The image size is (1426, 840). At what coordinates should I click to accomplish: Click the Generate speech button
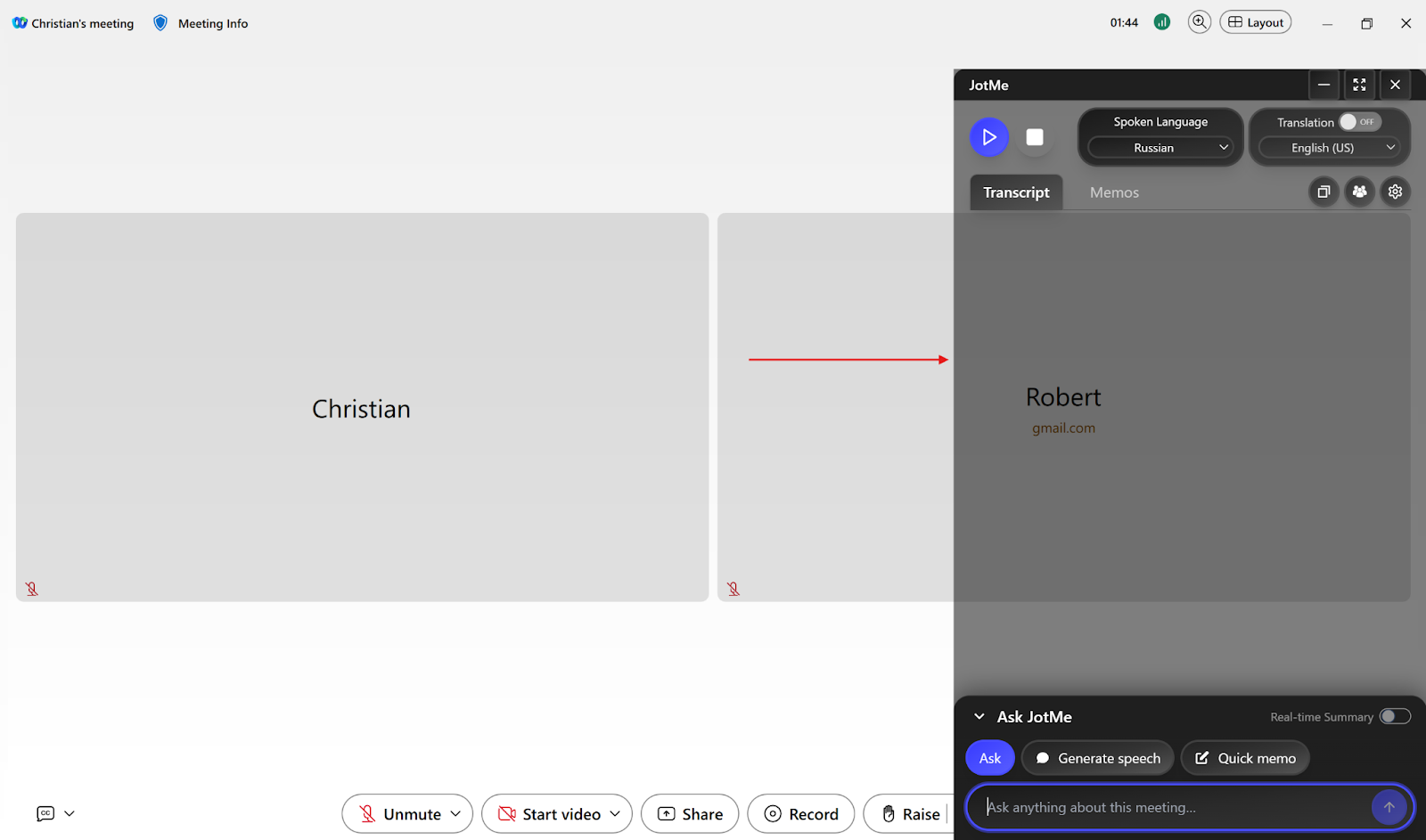(x=1097, y=757)
